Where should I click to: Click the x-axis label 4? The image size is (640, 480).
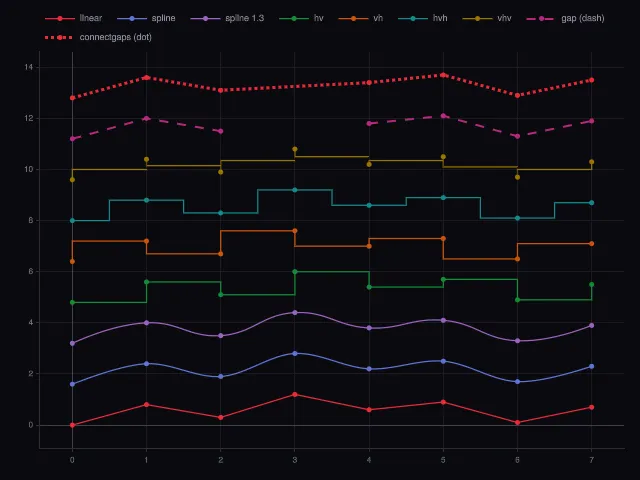click(x=369, y=460)
